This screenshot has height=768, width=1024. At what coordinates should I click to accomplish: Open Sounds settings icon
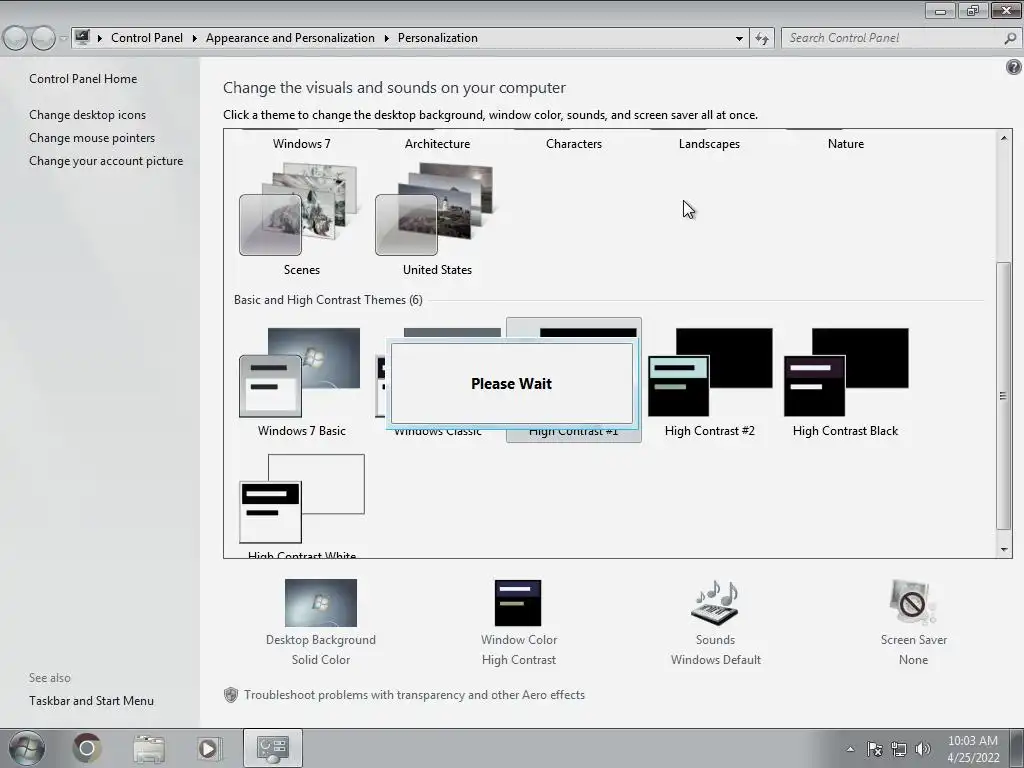(x=715, y=602)
